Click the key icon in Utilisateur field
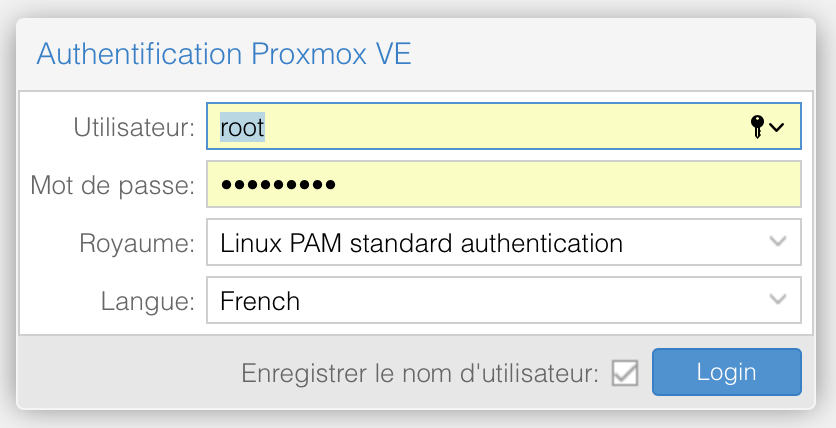Image resolution: width=836 pixels, height=428 pixels. 757,127
